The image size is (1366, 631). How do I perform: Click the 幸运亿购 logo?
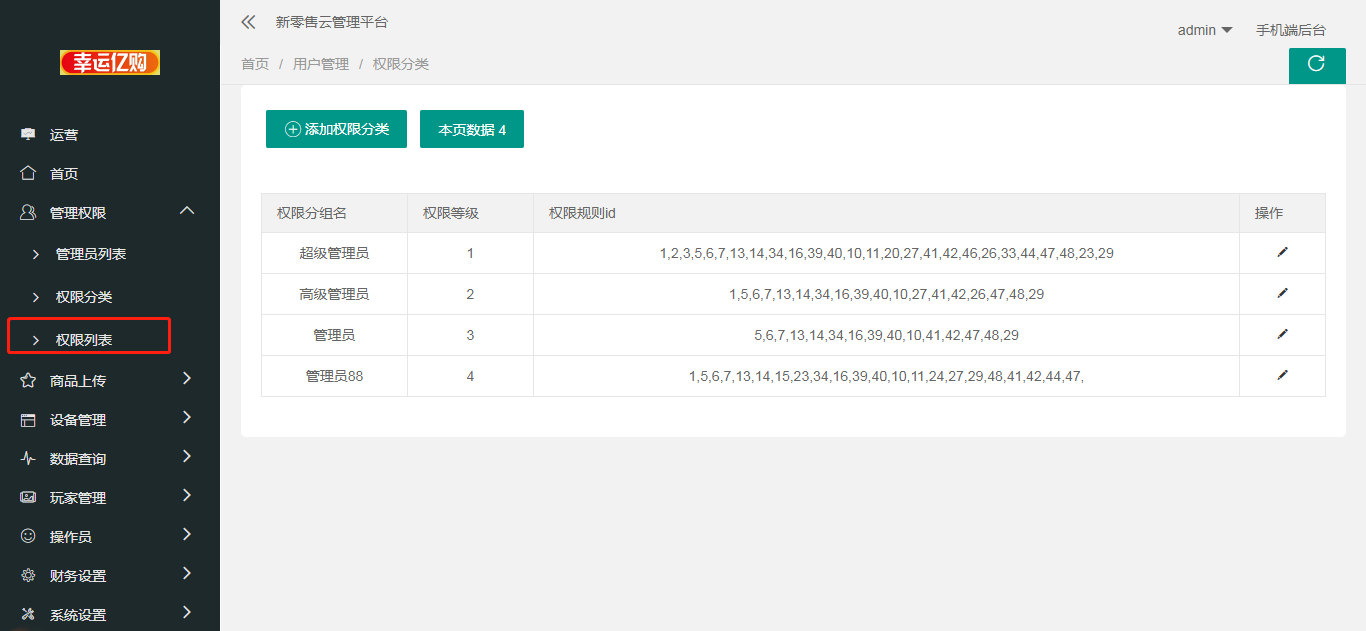110,62
